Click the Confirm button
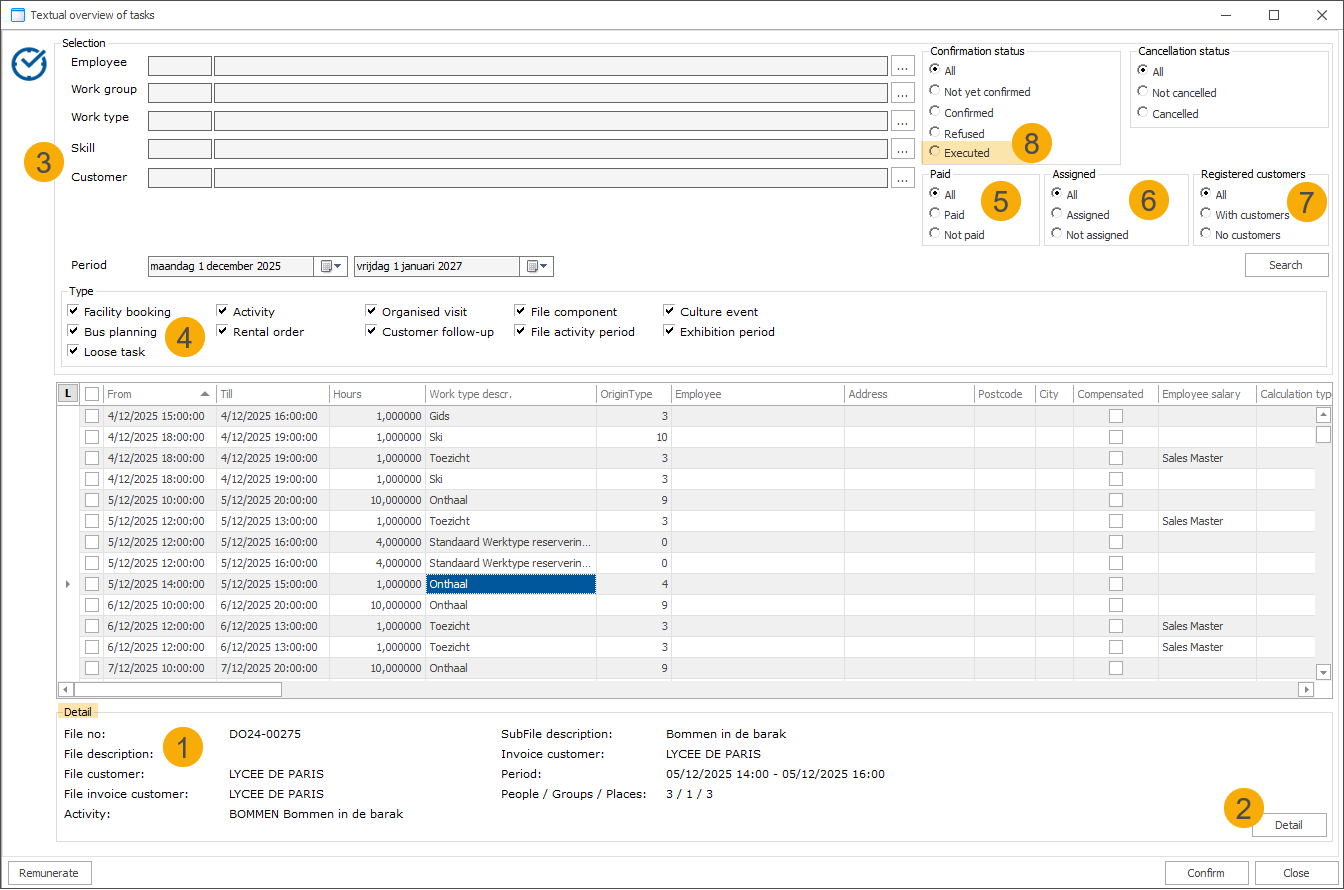Viewport: 1344px width, 890px height. coord(1206,873)
